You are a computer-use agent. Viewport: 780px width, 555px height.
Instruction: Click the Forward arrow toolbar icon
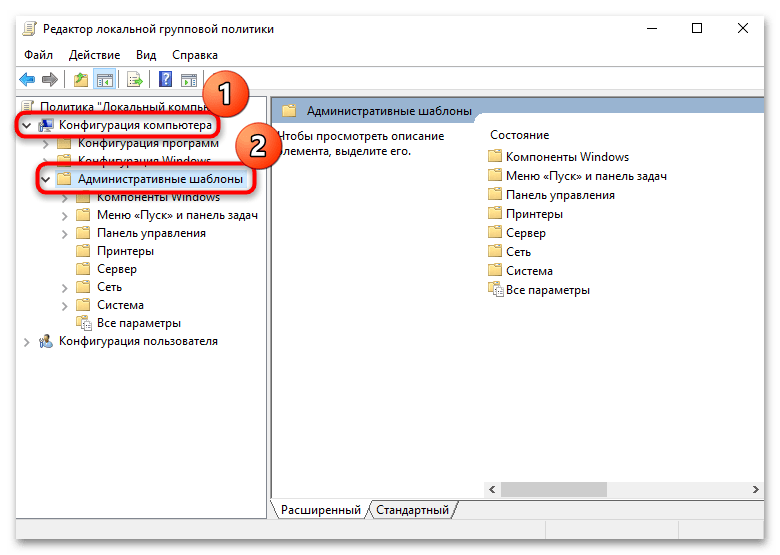pos(50,79)
